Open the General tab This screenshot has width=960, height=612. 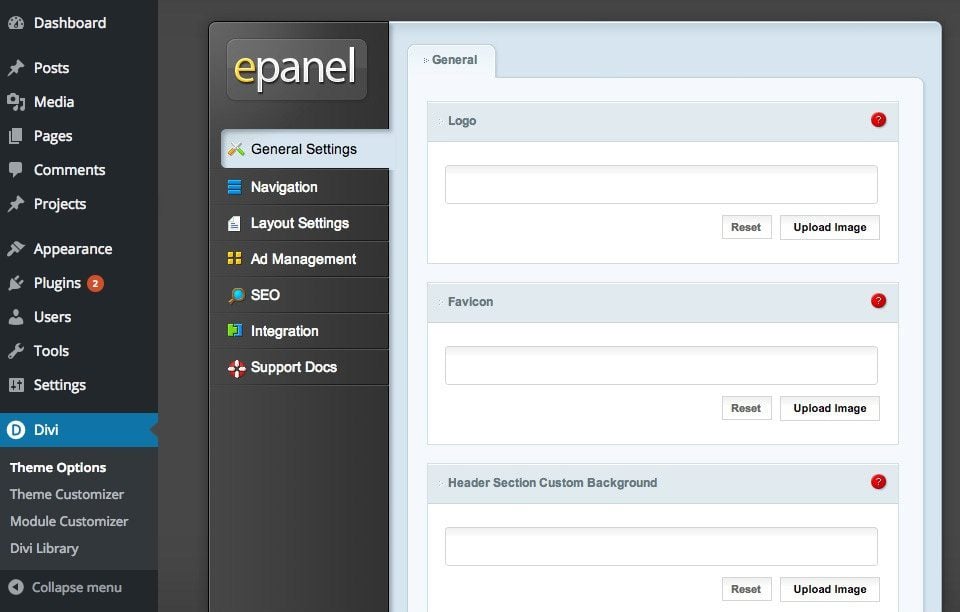(x=451, y=61)
